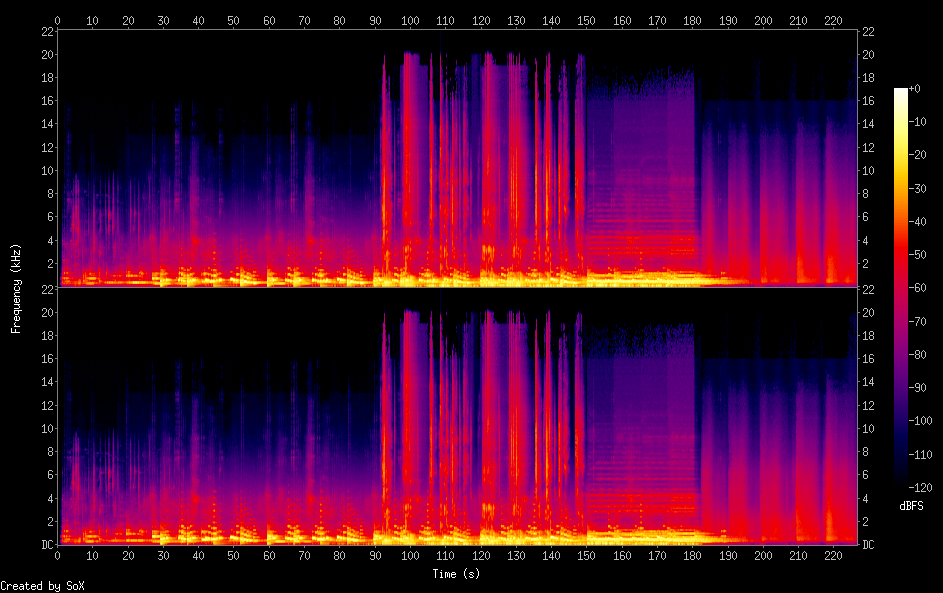Click "18" on upper channel's left frequency axis
Viewport: 943px width, 593px height.
[x=48, y=78]
